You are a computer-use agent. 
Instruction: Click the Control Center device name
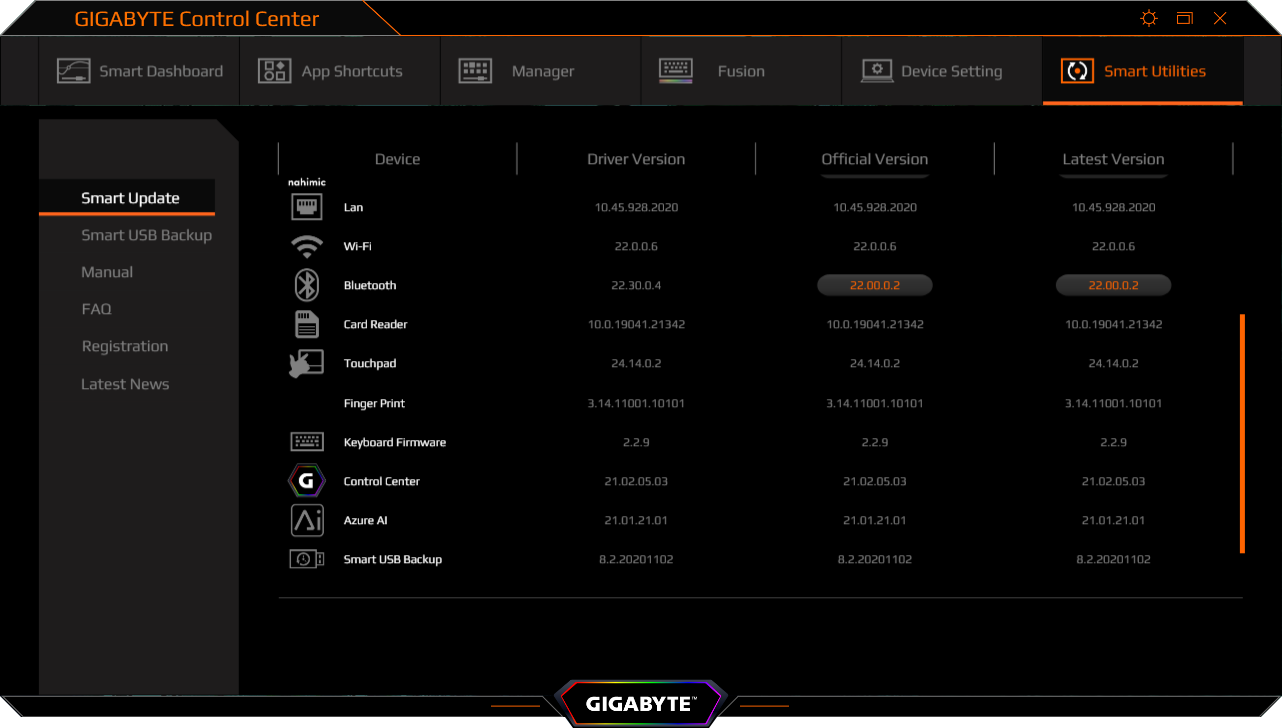point(382,481)
